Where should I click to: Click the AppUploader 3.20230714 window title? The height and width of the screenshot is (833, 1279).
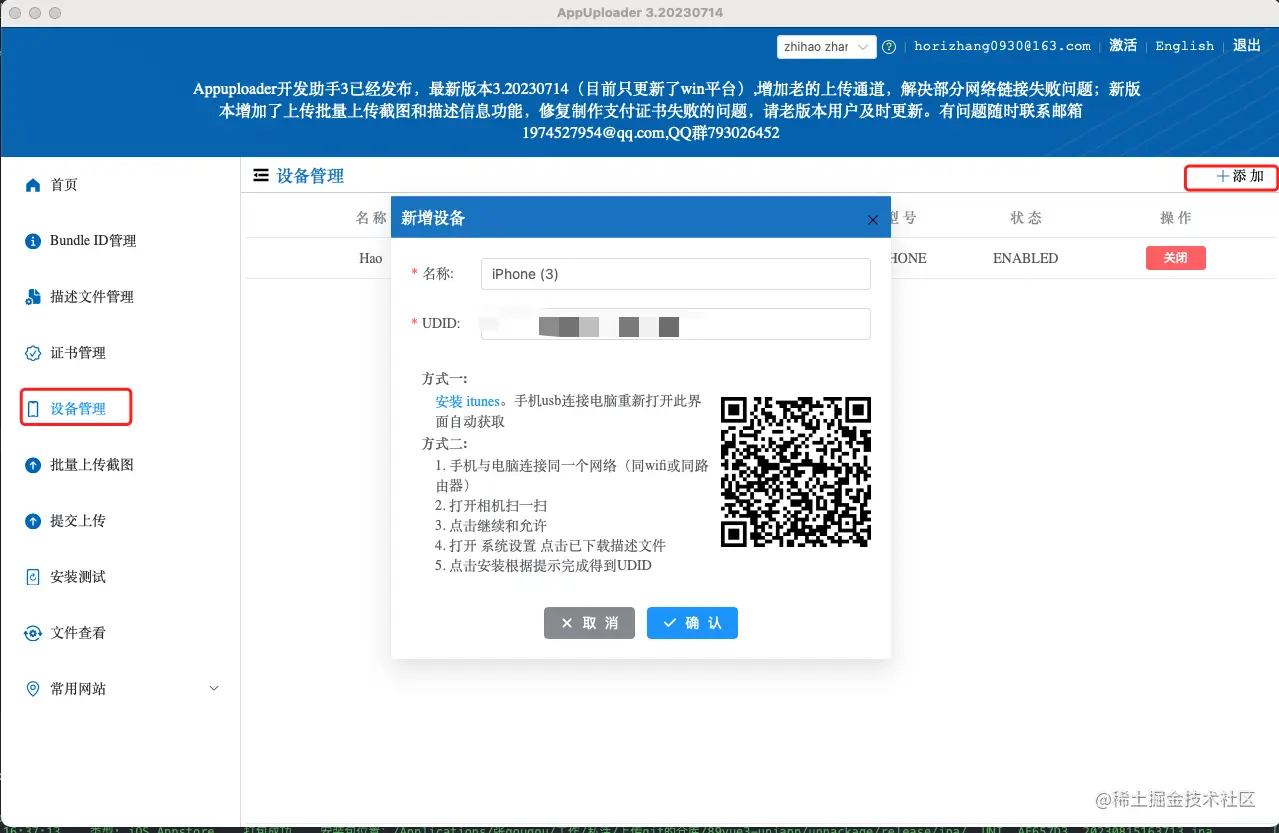640,13
